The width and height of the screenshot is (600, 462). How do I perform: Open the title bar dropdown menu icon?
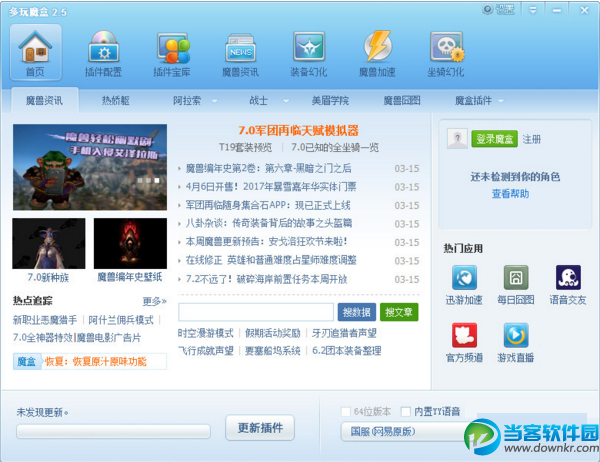point(533,10)
